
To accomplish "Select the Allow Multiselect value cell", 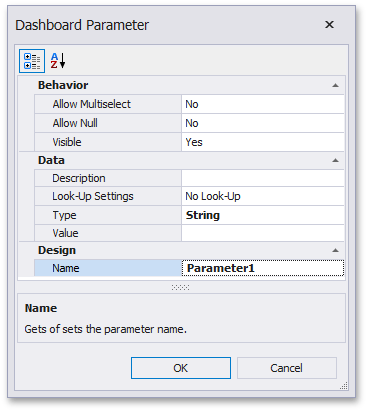I will click(263, 104).
